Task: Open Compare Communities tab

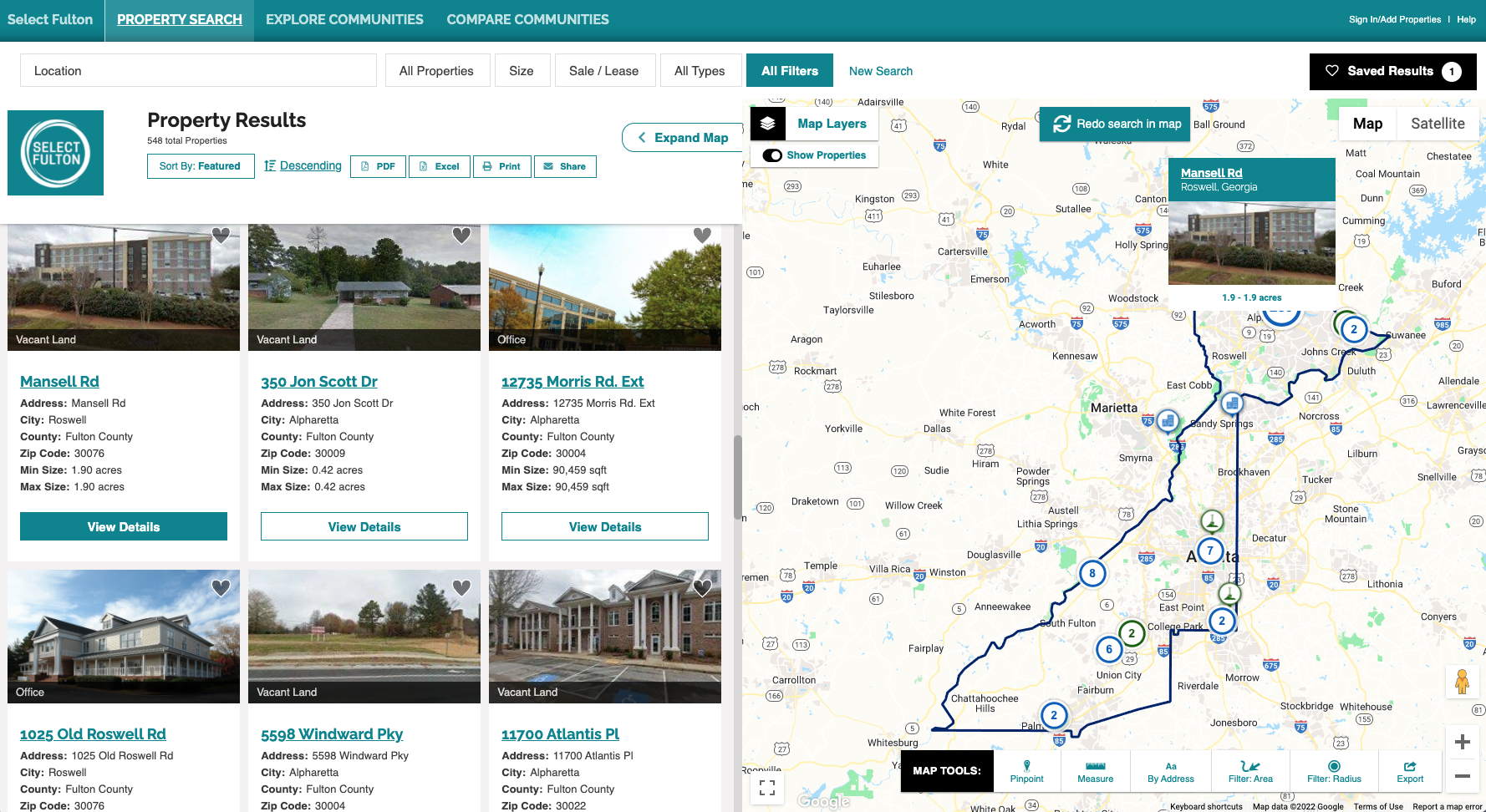Action: point(527,19)
